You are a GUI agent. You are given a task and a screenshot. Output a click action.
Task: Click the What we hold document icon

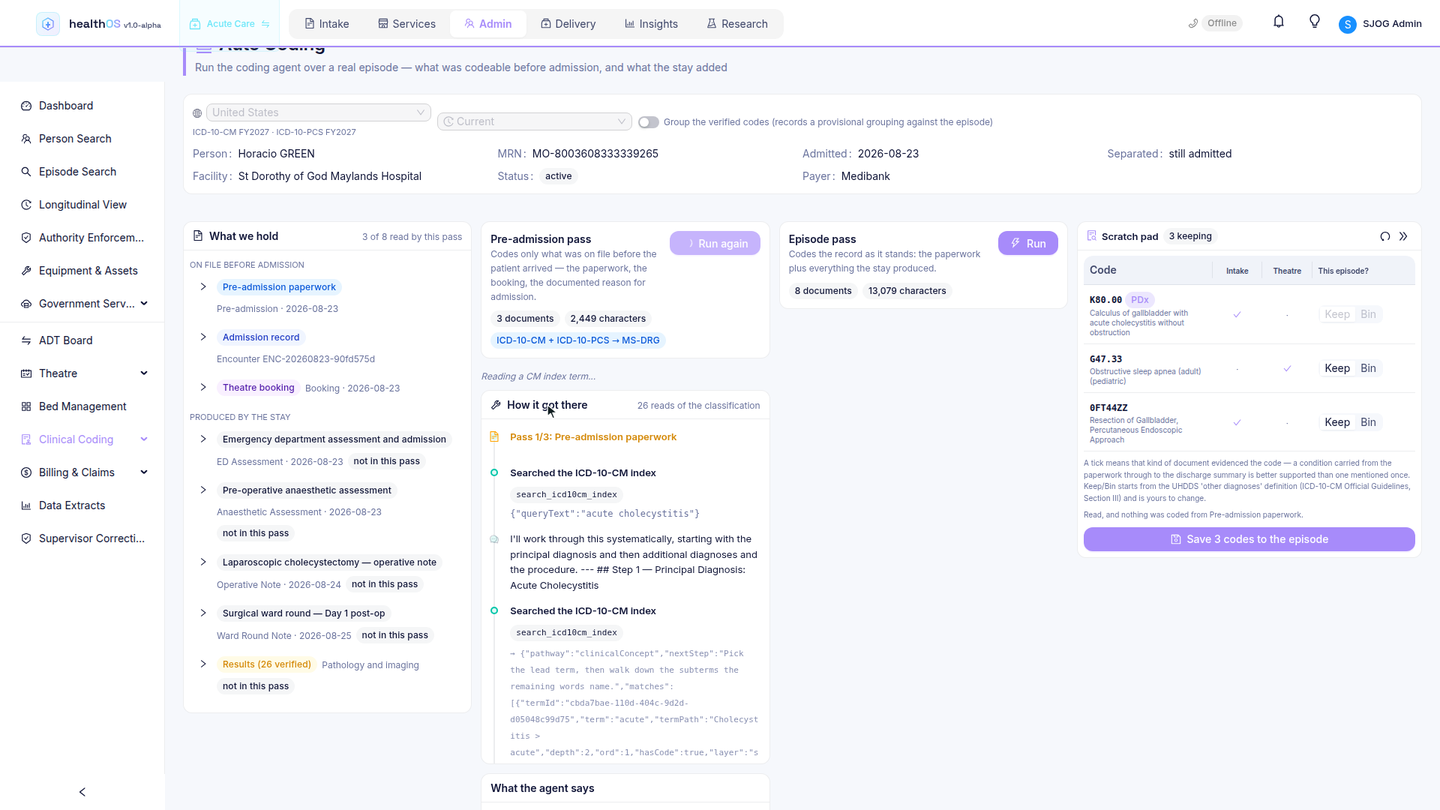point(197,236)
